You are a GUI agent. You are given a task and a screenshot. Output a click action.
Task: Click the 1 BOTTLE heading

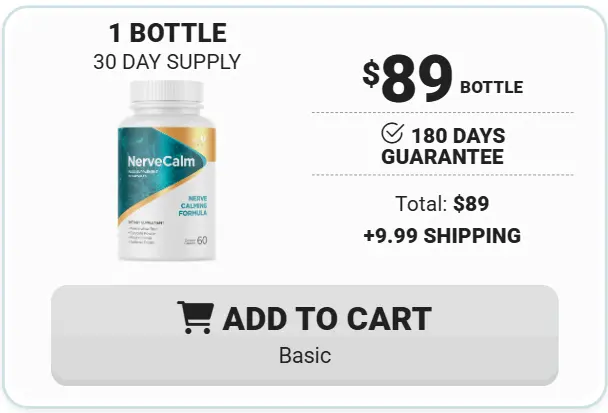pyautogui.click(x=168, y=33)
